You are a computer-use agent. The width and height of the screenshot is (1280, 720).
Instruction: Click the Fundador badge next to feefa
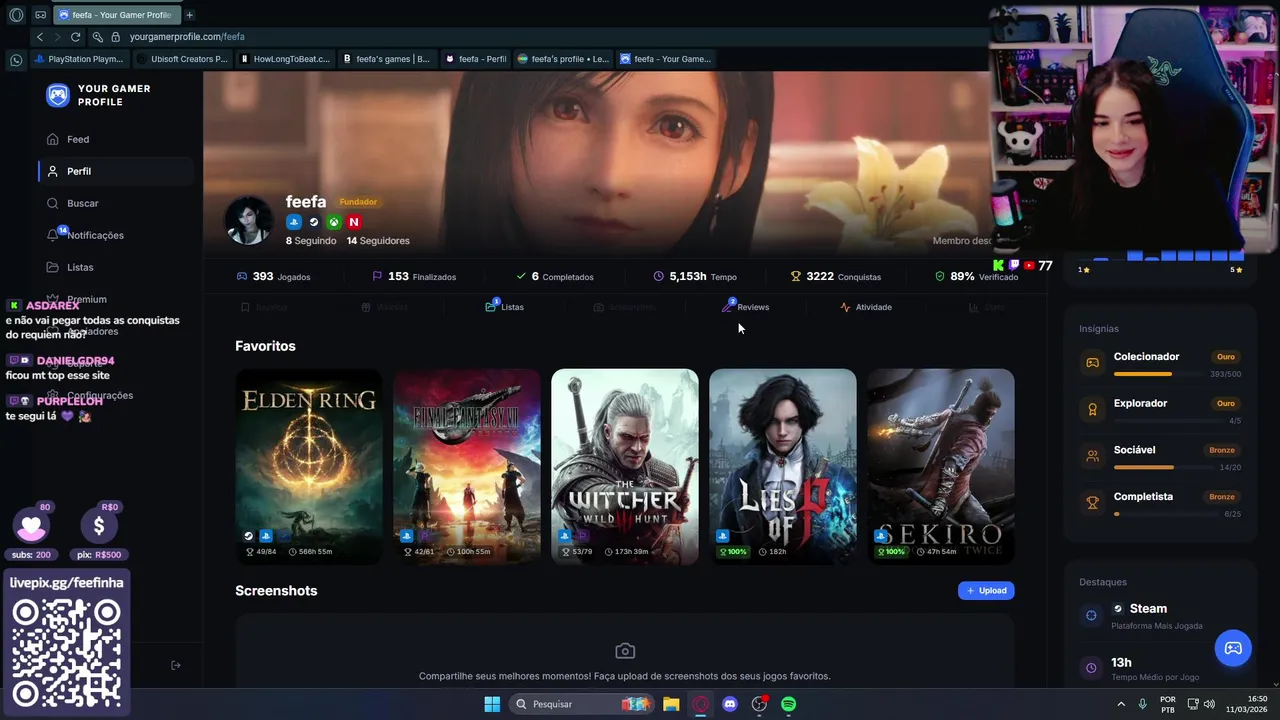click(358, 202)
